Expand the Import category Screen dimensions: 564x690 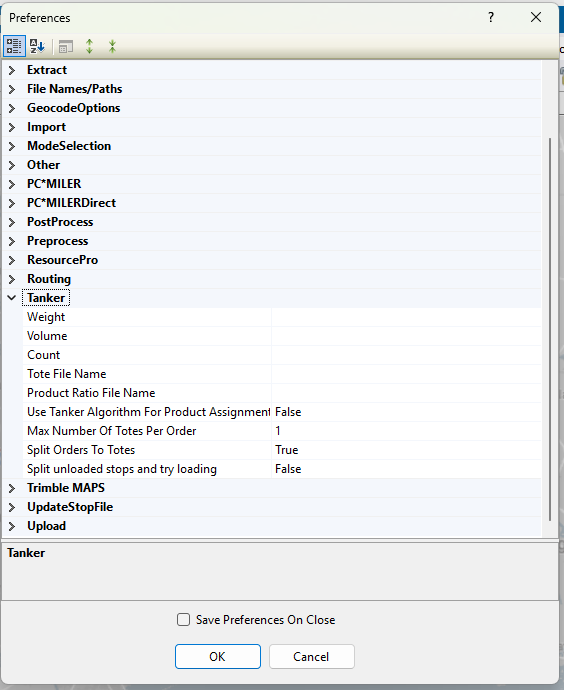point(12,127)
